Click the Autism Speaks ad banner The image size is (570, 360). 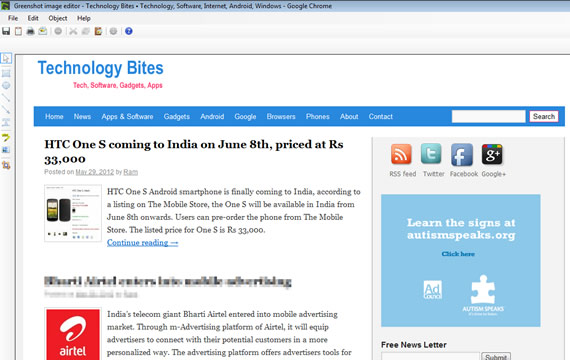pos(461,260)
